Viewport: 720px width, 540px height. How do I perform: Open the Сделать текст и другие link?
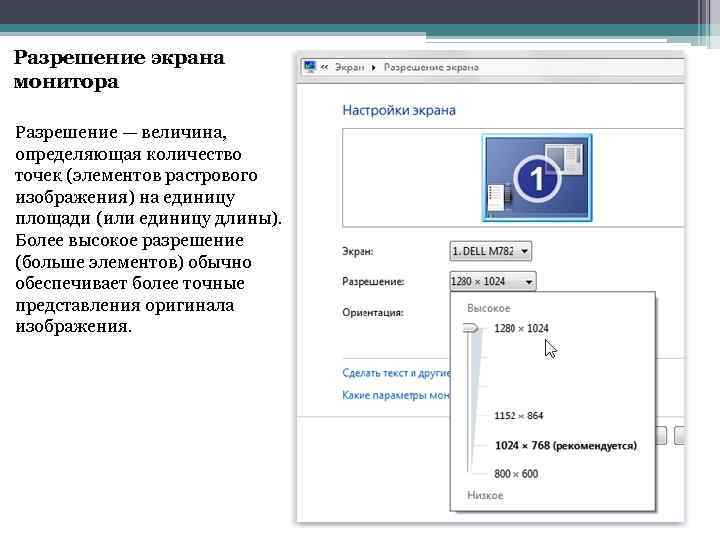(396, 373)
